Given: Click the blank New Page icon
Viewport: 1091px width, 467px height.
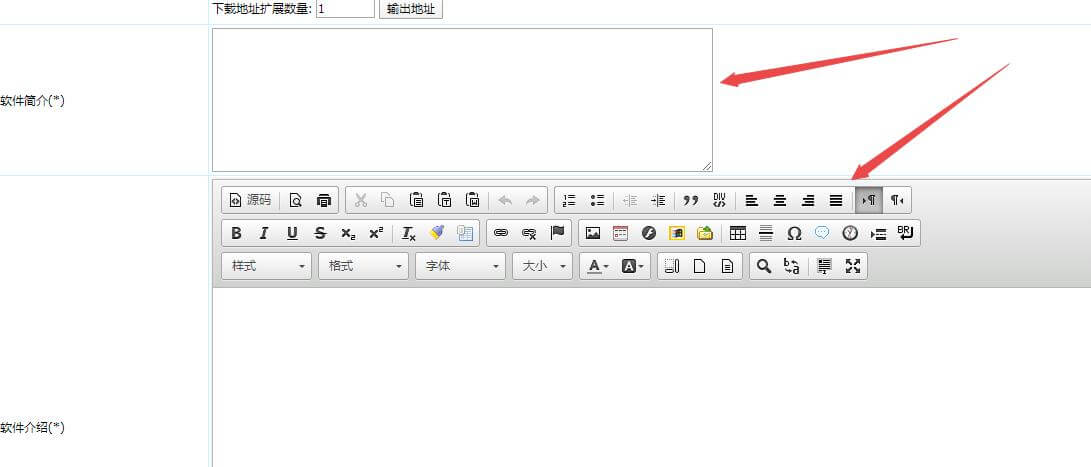Looking at the screenshot, I should (x=699, y=266).
